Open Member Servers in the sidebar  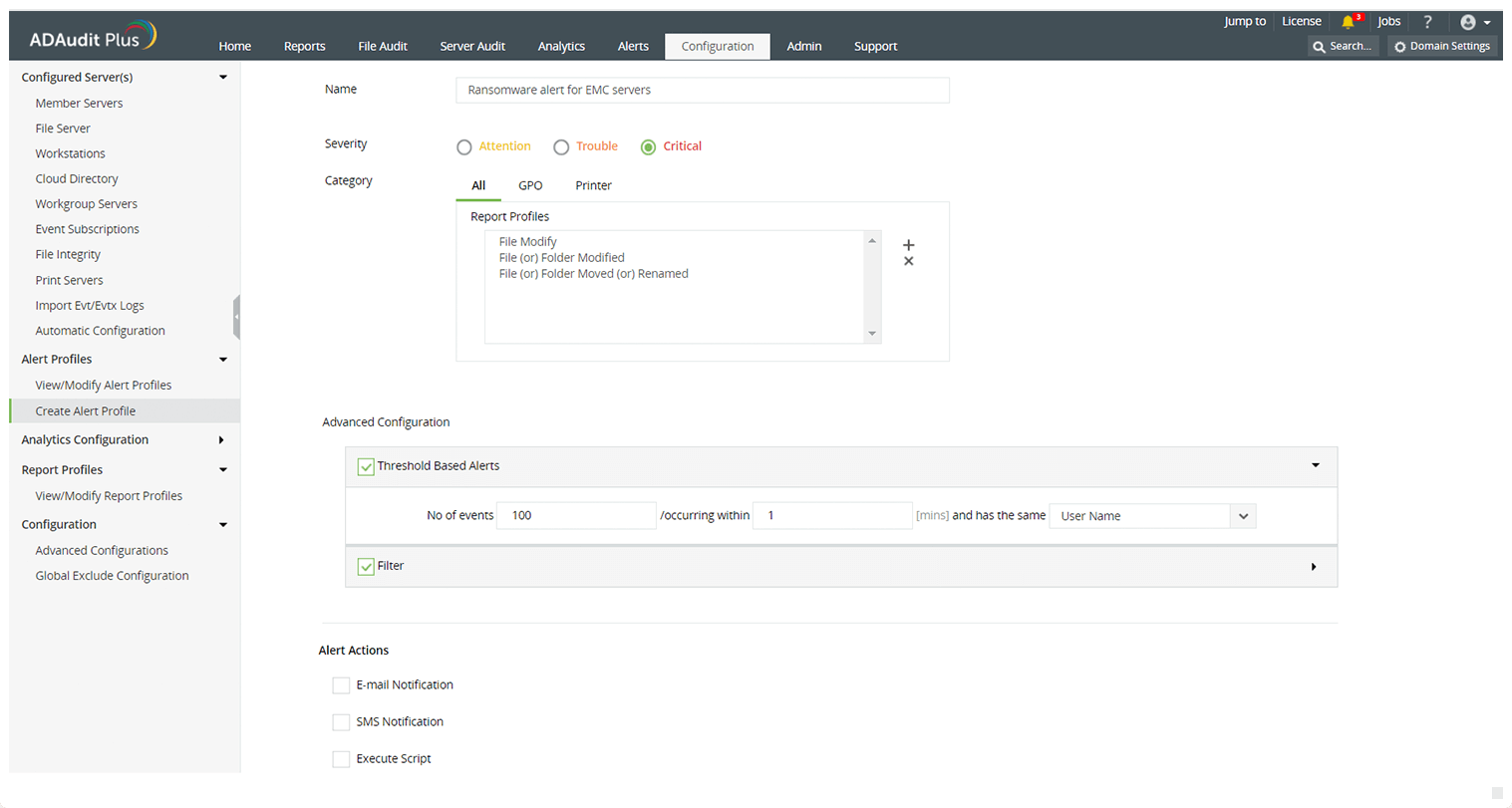80,104
